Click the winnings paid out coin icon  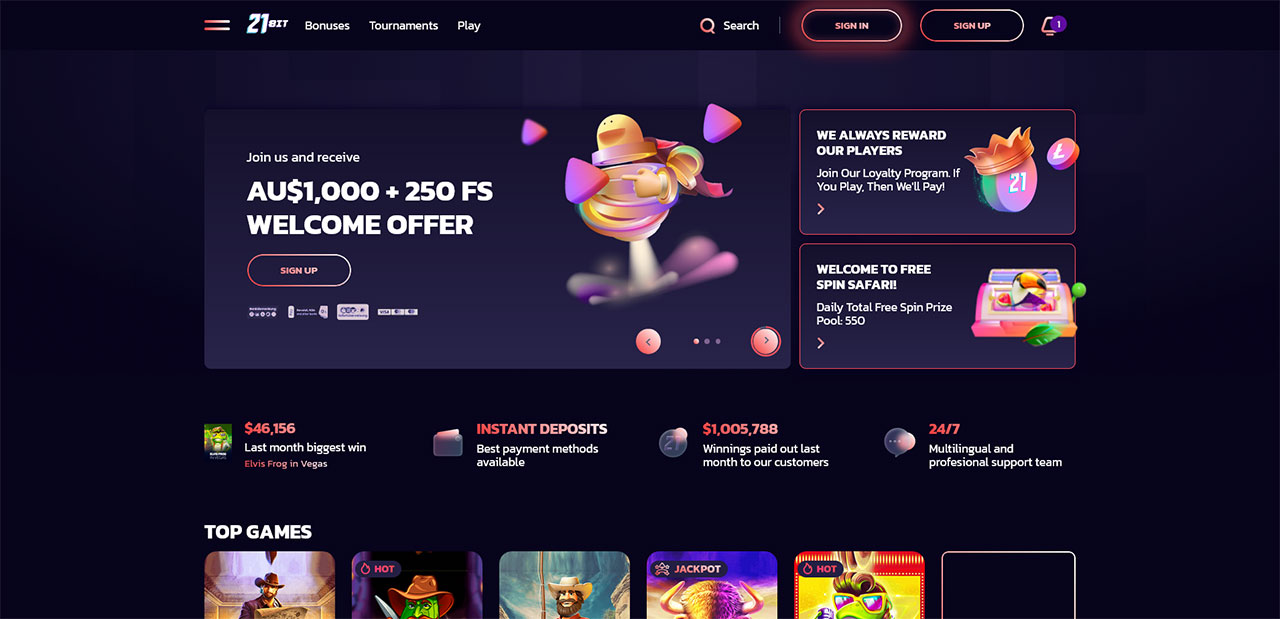pyautogui.click(x=673, y=442)
